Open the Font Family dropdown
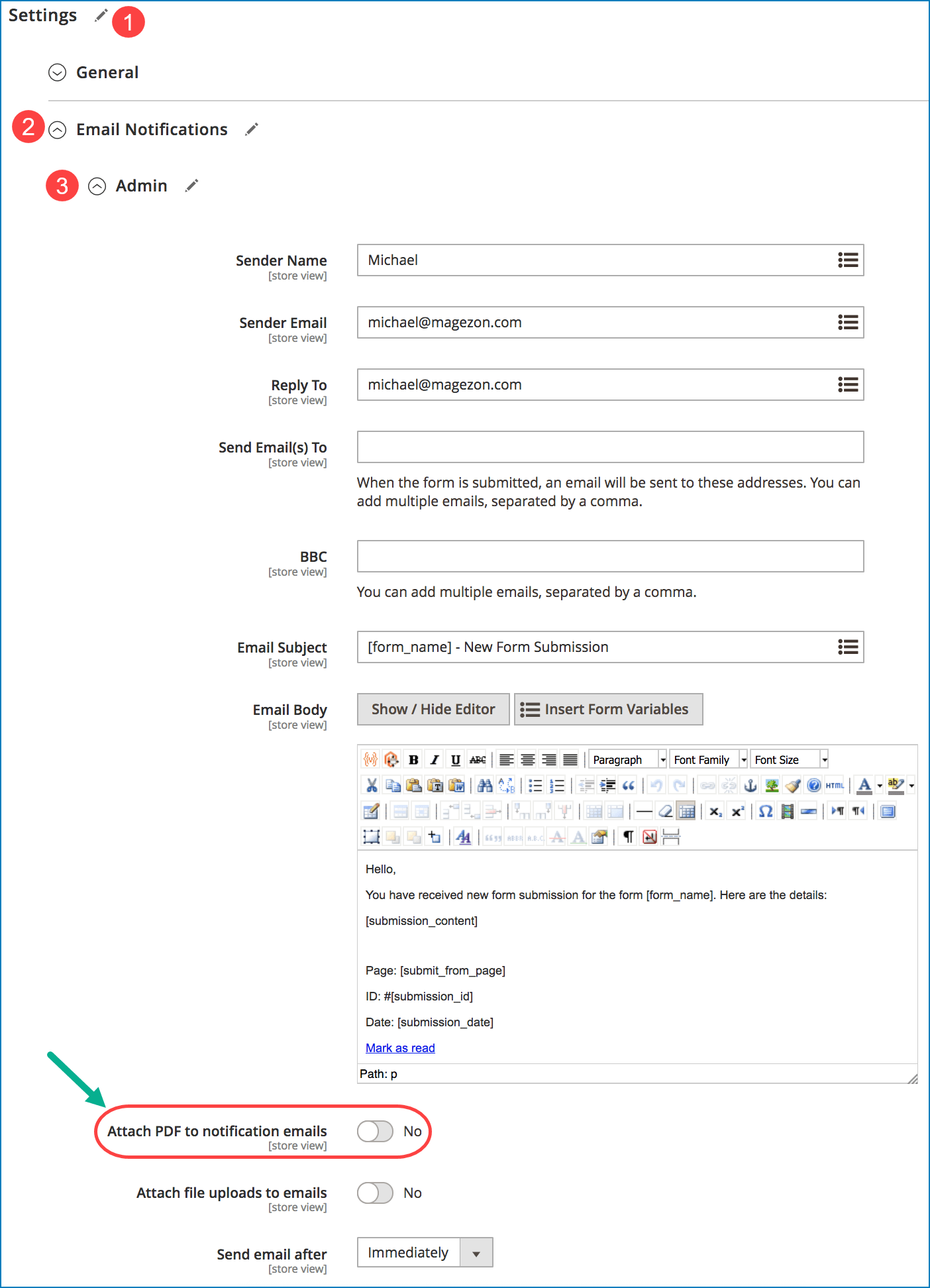This screenshot has height=1288, width=930. pos(708,759)
